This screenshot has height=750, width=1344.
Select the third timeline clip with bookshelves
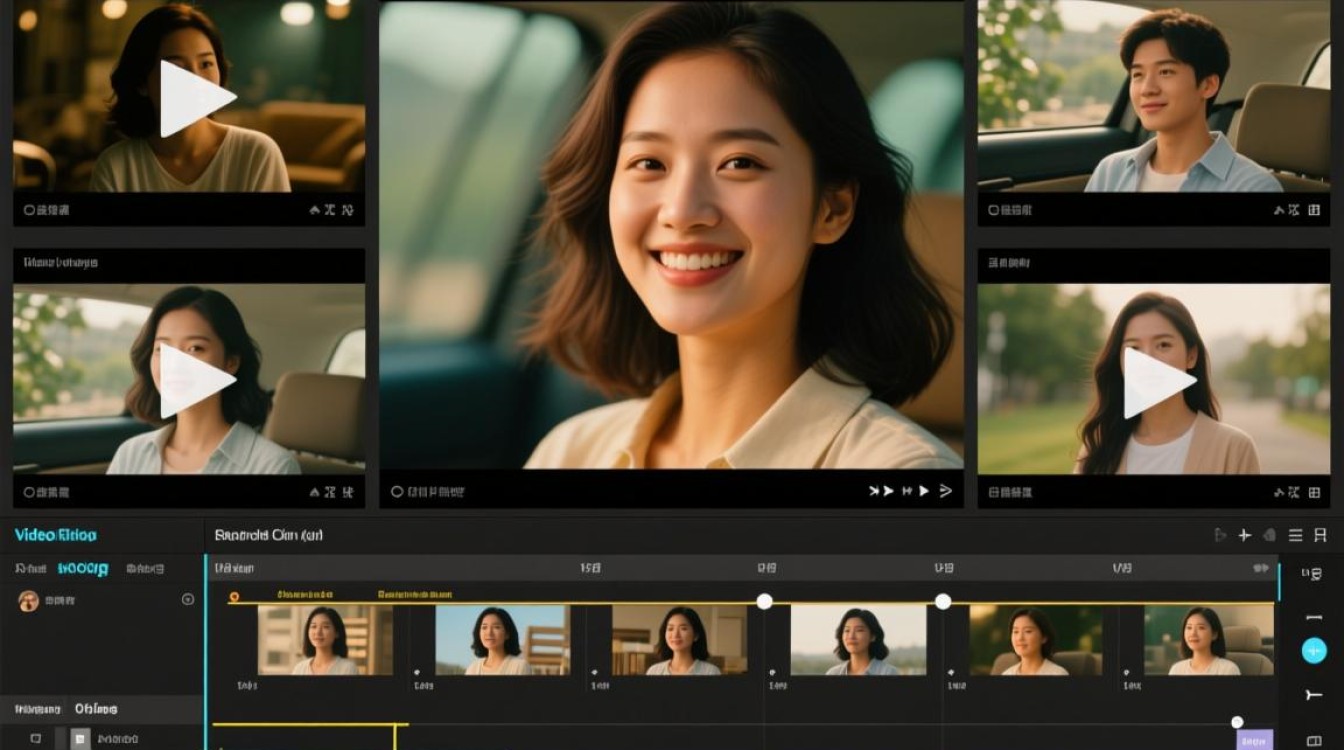pos(680,639)
